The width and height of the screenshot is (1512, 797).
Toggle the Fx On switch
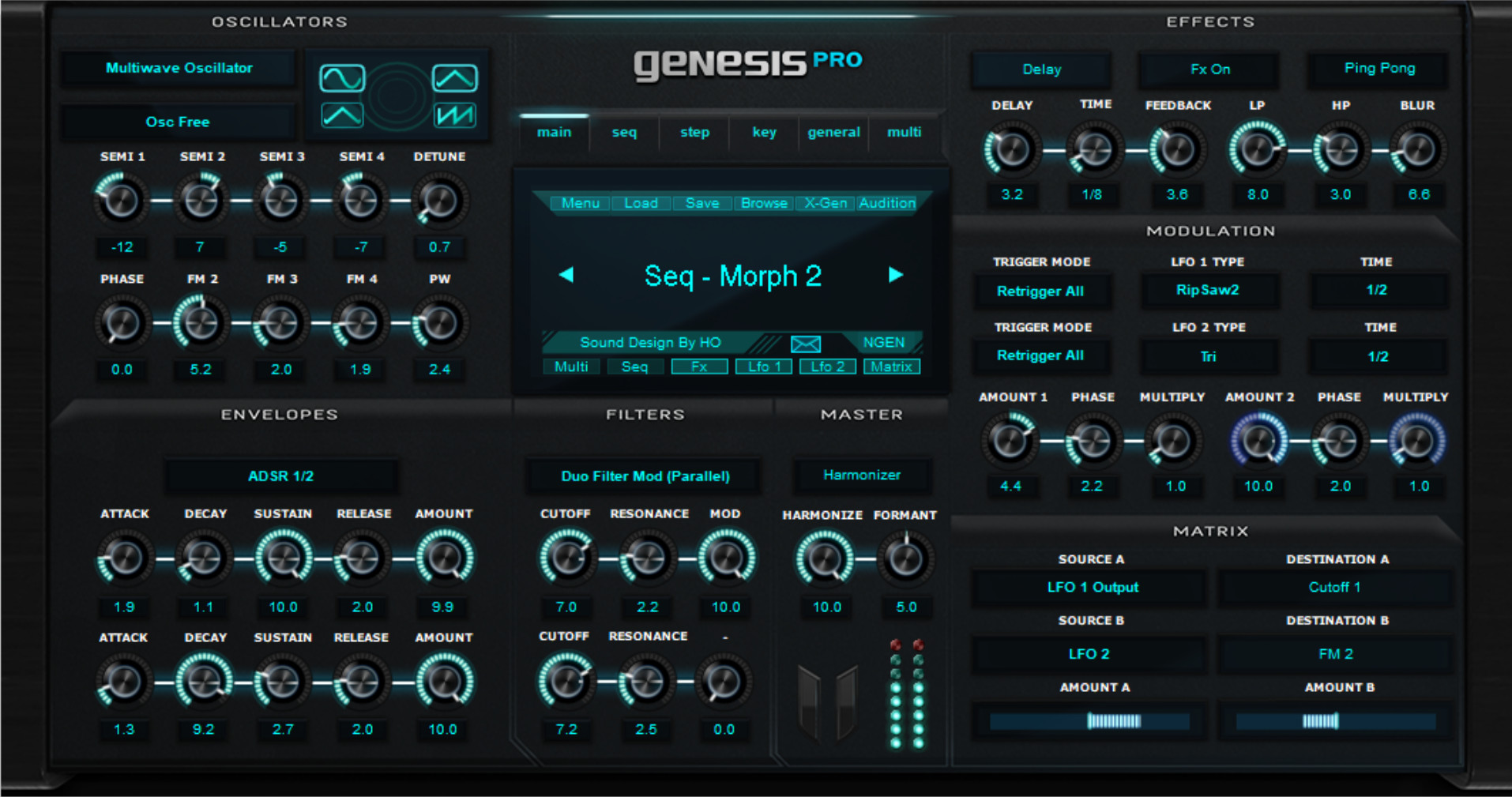point(1209,70)
